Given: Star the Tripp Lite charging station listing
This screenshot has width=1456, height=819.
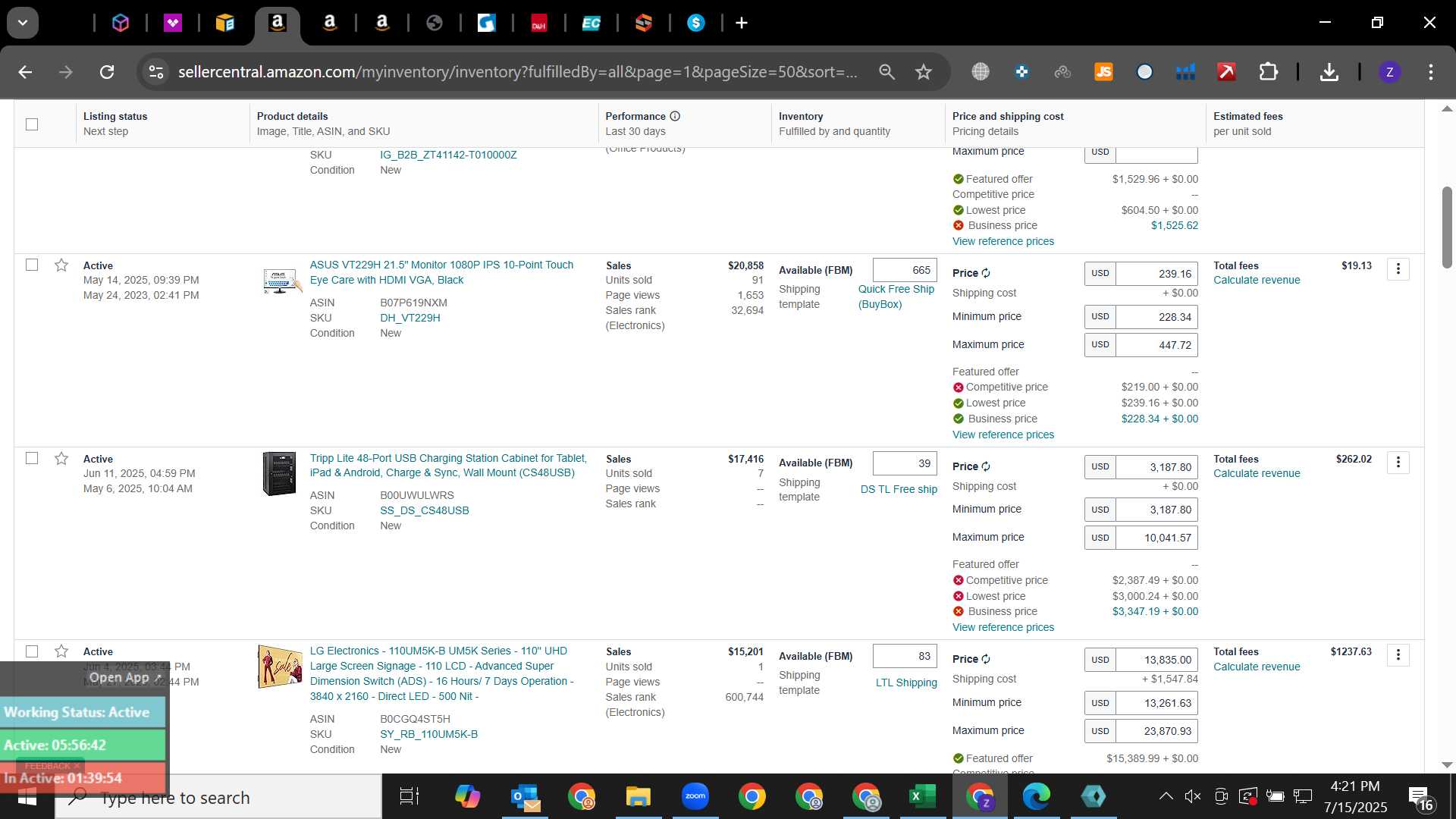Looking at the screenshot, I should (x=61, y=459).
